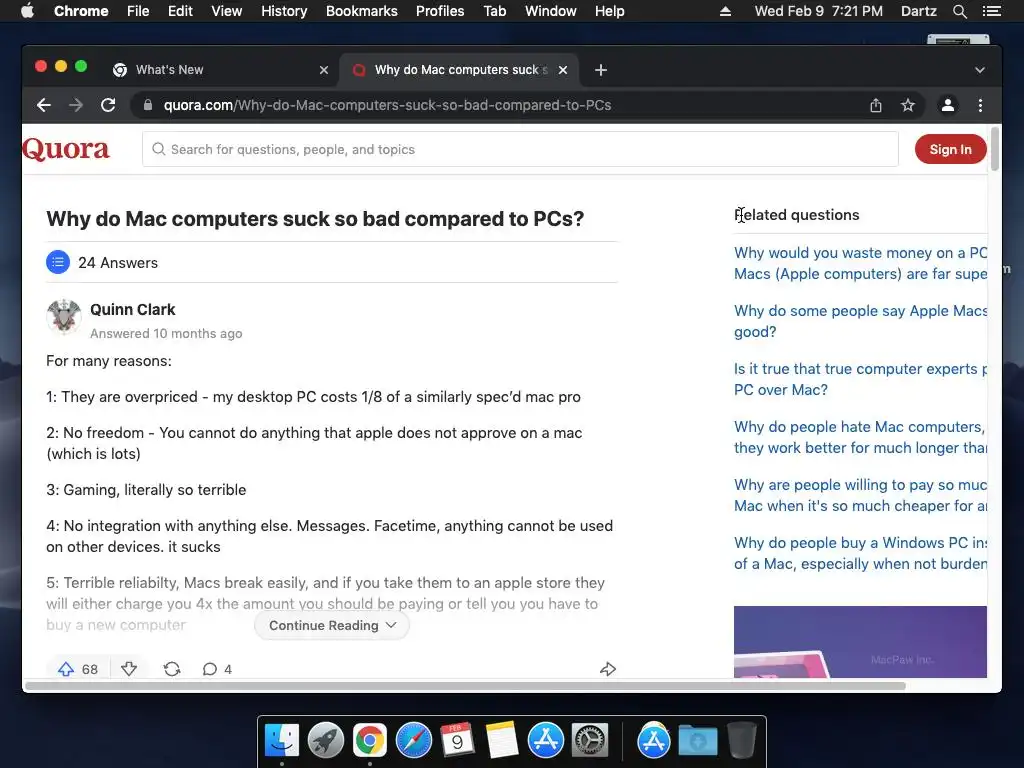Open the Tab menu

[x=494, y=11]
